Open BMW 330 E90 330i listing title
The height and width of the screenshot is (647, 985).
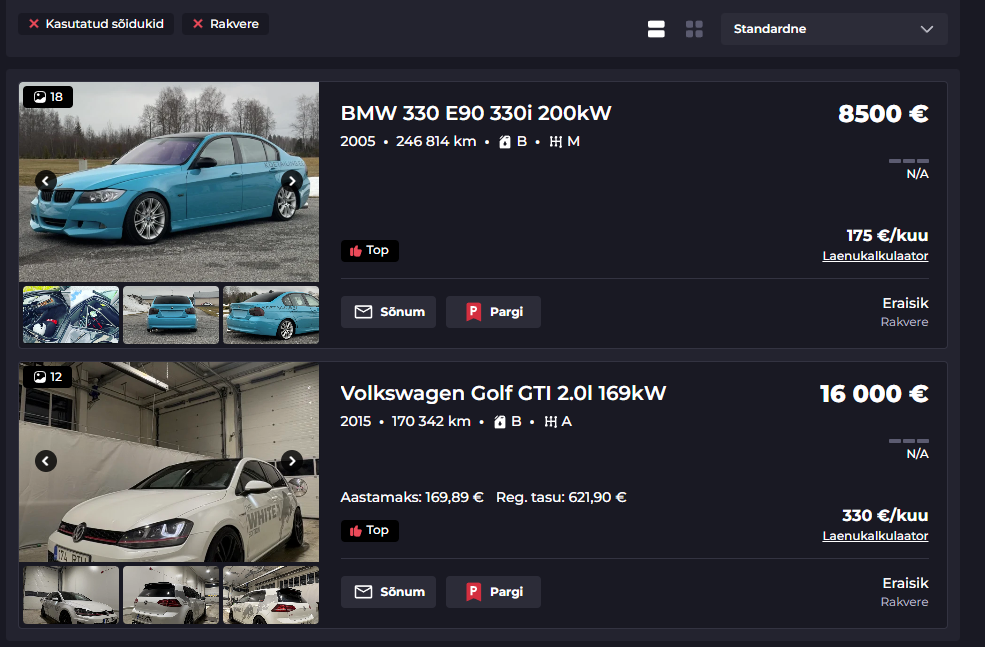pos(475,113)
